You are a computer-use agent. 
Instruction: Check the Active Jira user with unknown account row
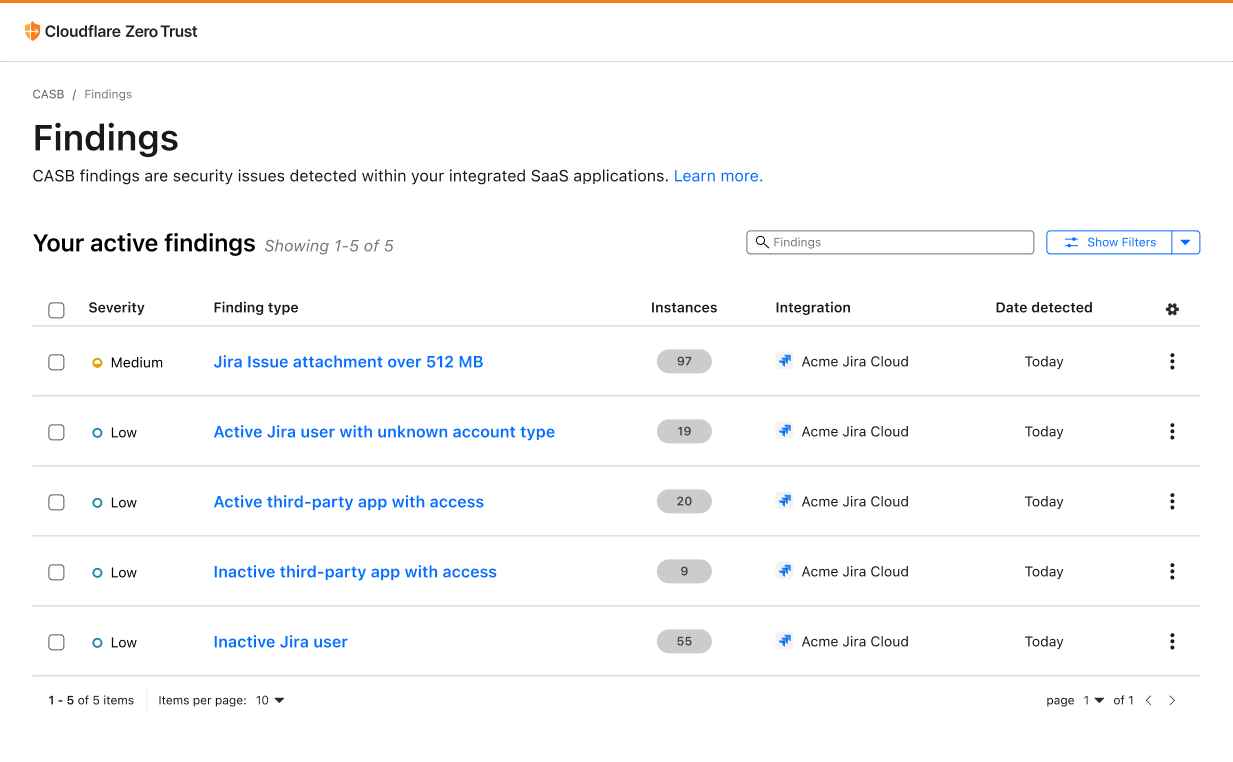pos(56,432)
